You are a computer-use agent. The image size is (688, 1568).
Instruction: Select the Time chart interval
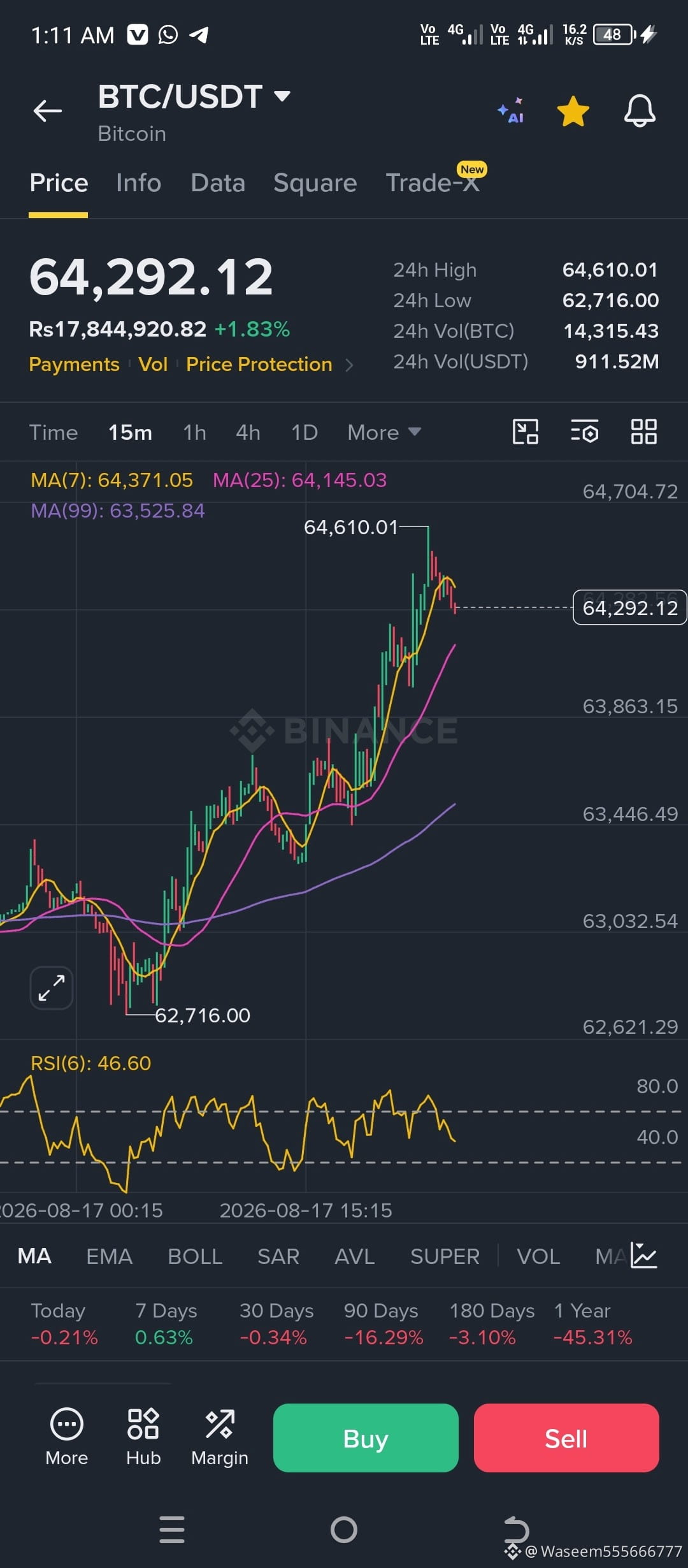point(54,432)
